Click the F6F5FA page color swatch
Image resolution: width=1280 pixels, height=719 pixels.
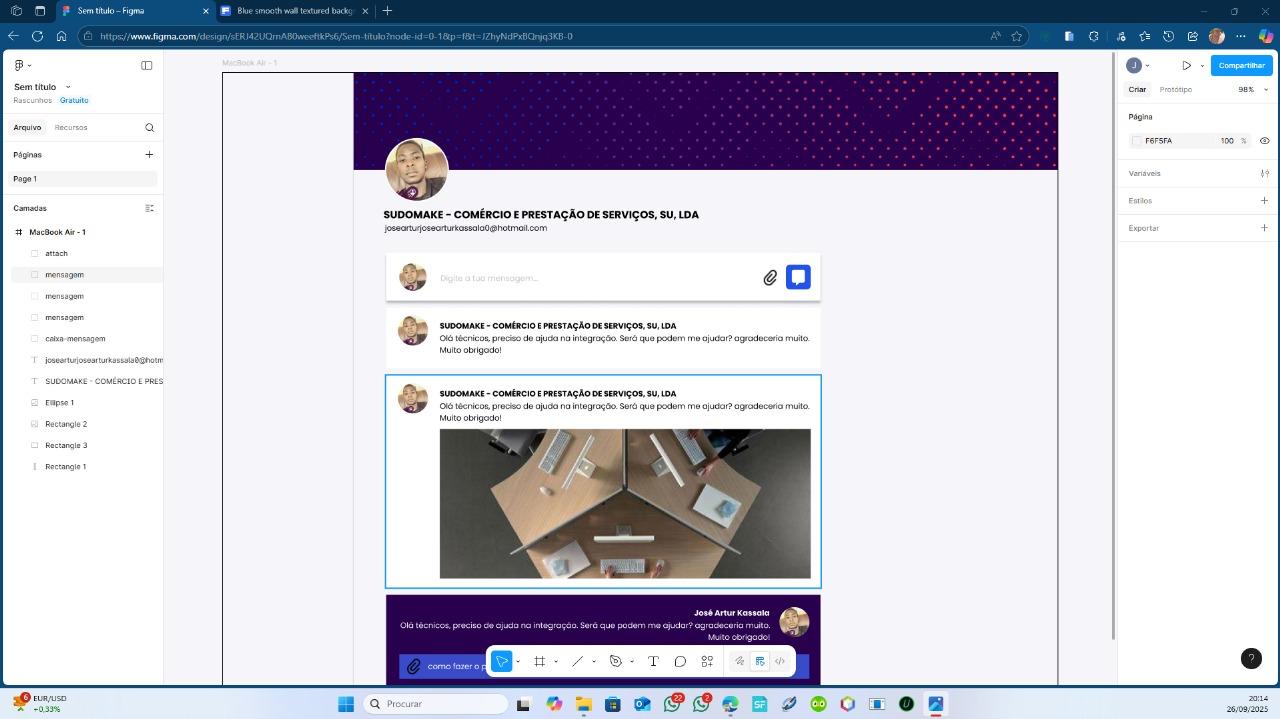(x=1136, y=141)
